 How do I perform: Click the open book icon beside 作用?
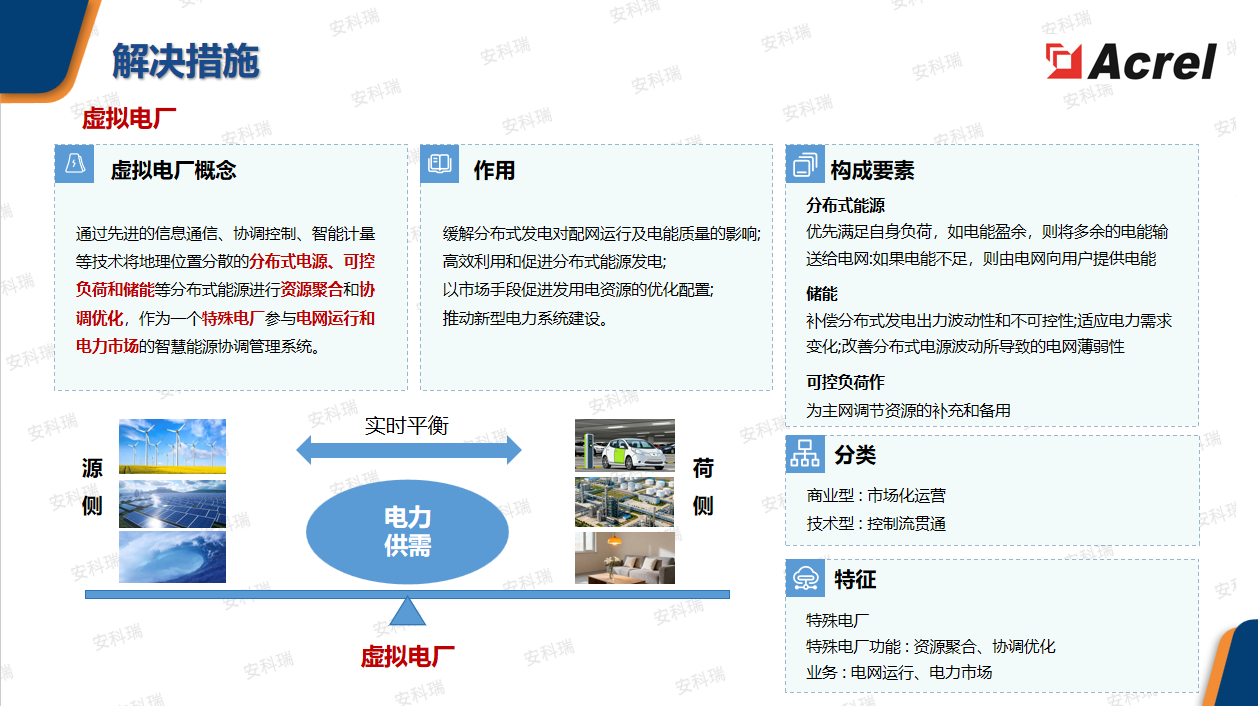[440, 164]
